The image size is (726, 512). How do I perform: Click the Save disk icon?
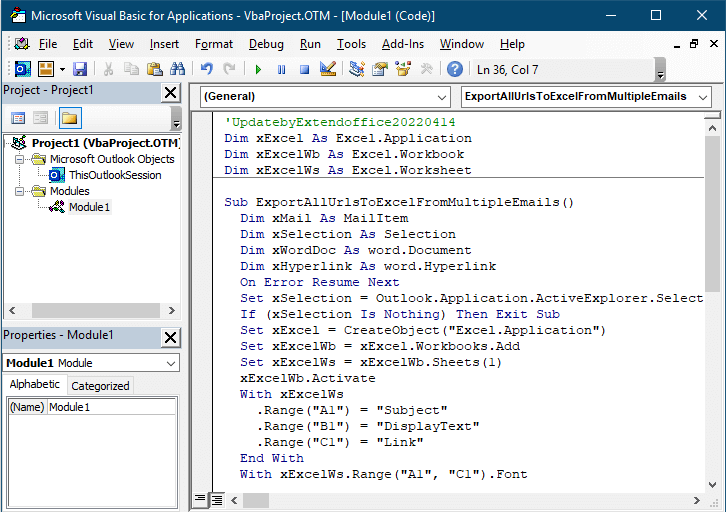point(80,69)
